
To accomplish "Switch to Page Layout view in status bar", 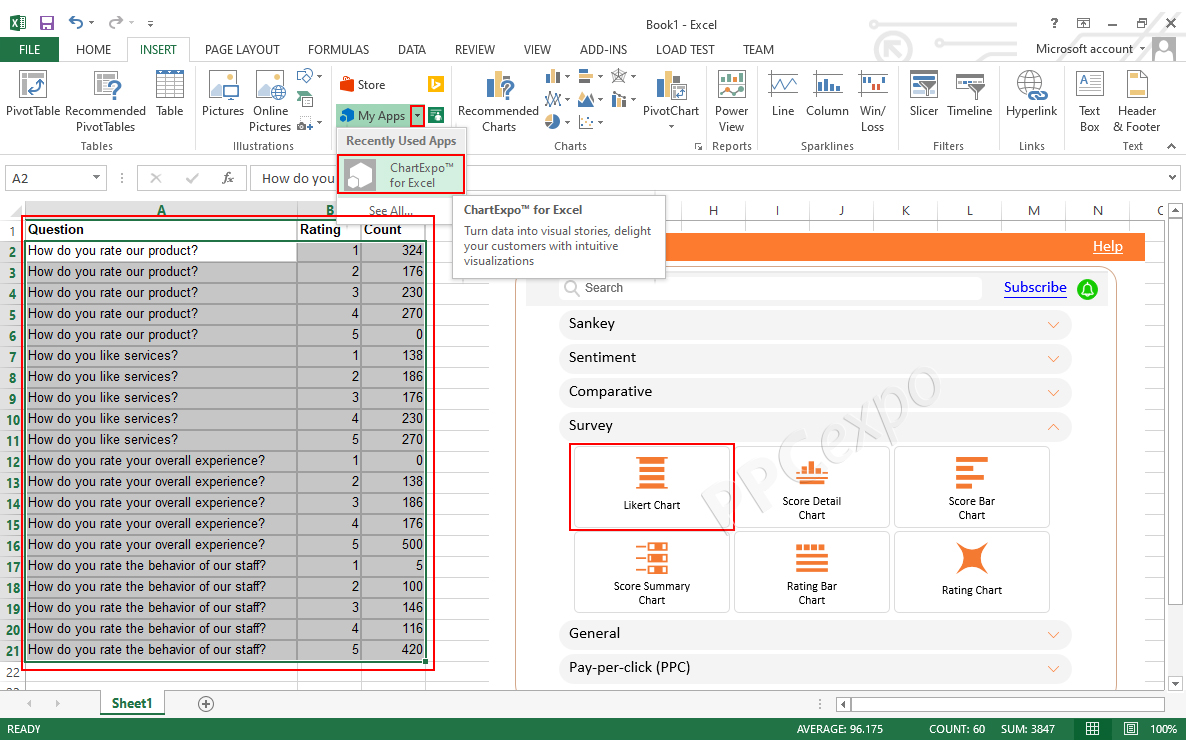I will [x=1130, y=729].
